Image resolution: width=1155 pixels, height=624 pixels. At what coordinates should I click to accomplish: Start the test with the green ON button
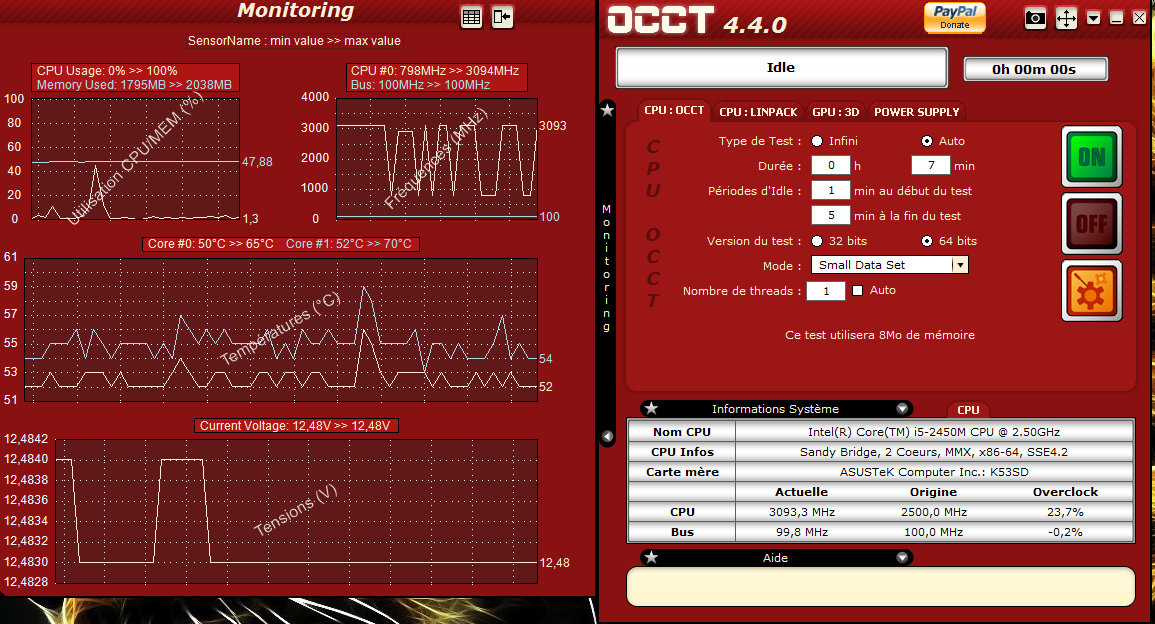(x=1092, y=156)
